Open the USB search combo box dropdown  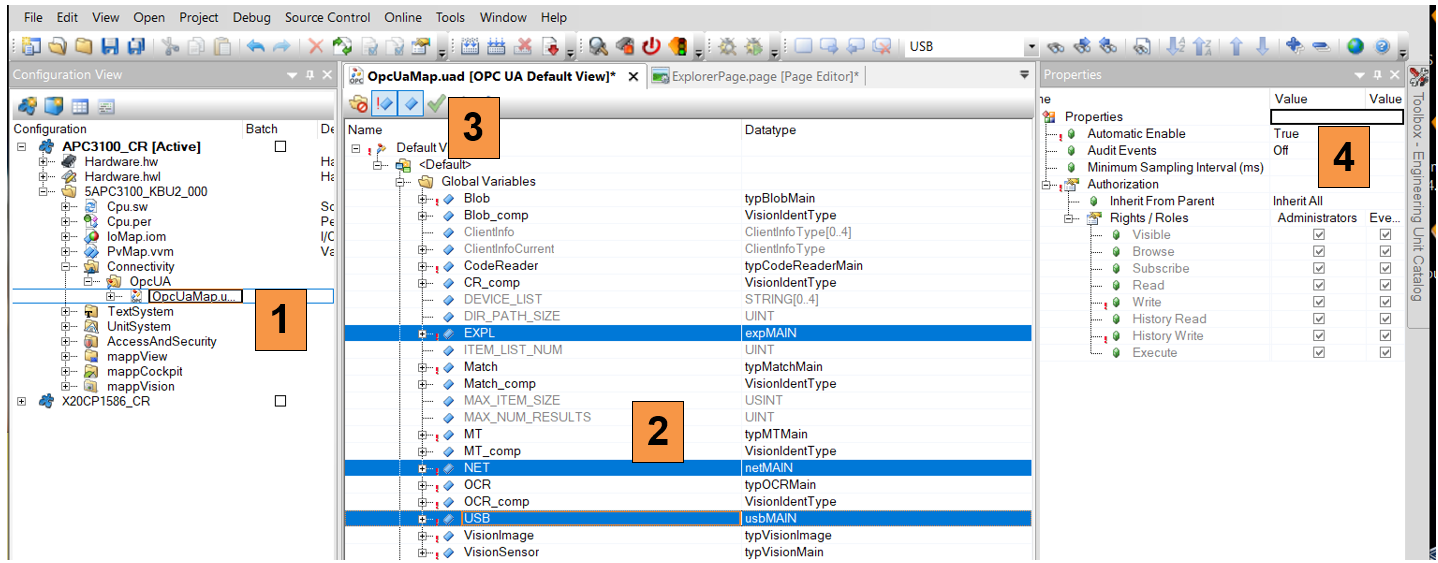(x=1031, y=47)
